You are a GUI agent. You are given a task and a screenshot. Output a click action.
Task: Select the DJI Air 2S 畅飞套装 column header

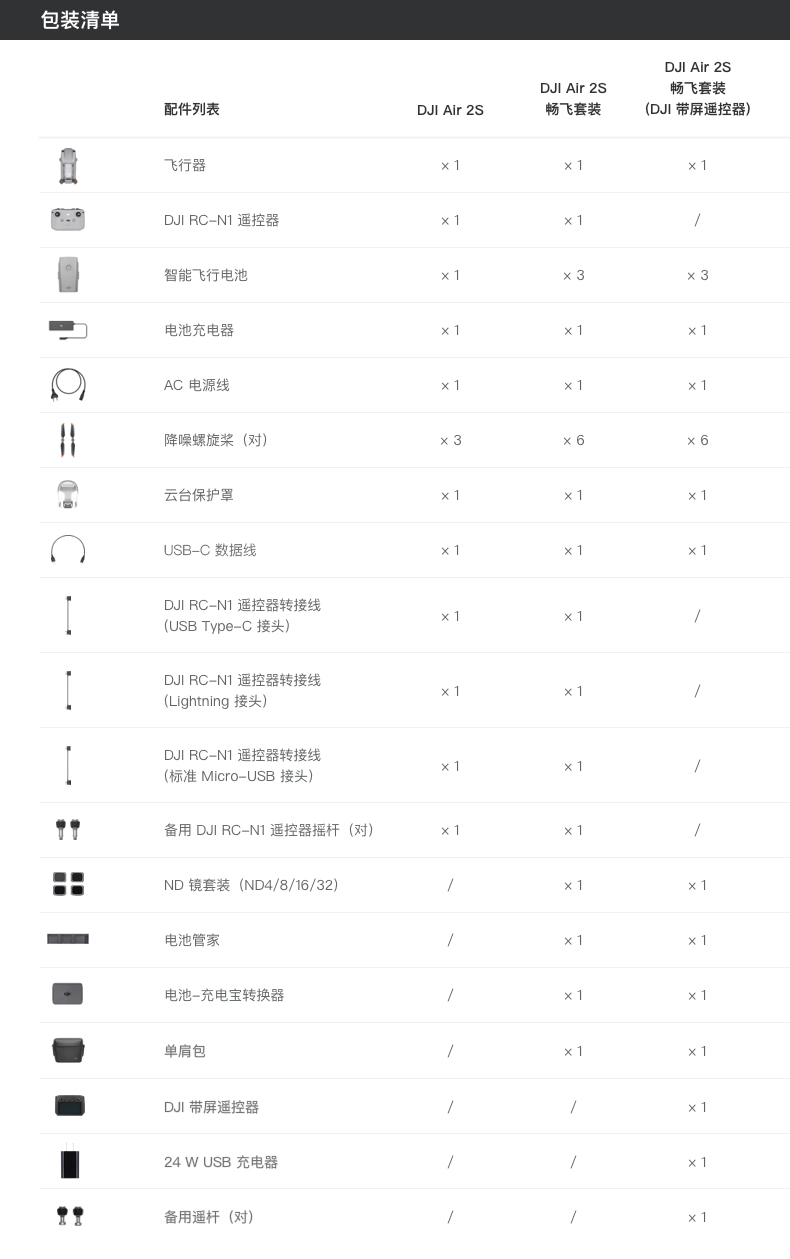click(573, 98)
